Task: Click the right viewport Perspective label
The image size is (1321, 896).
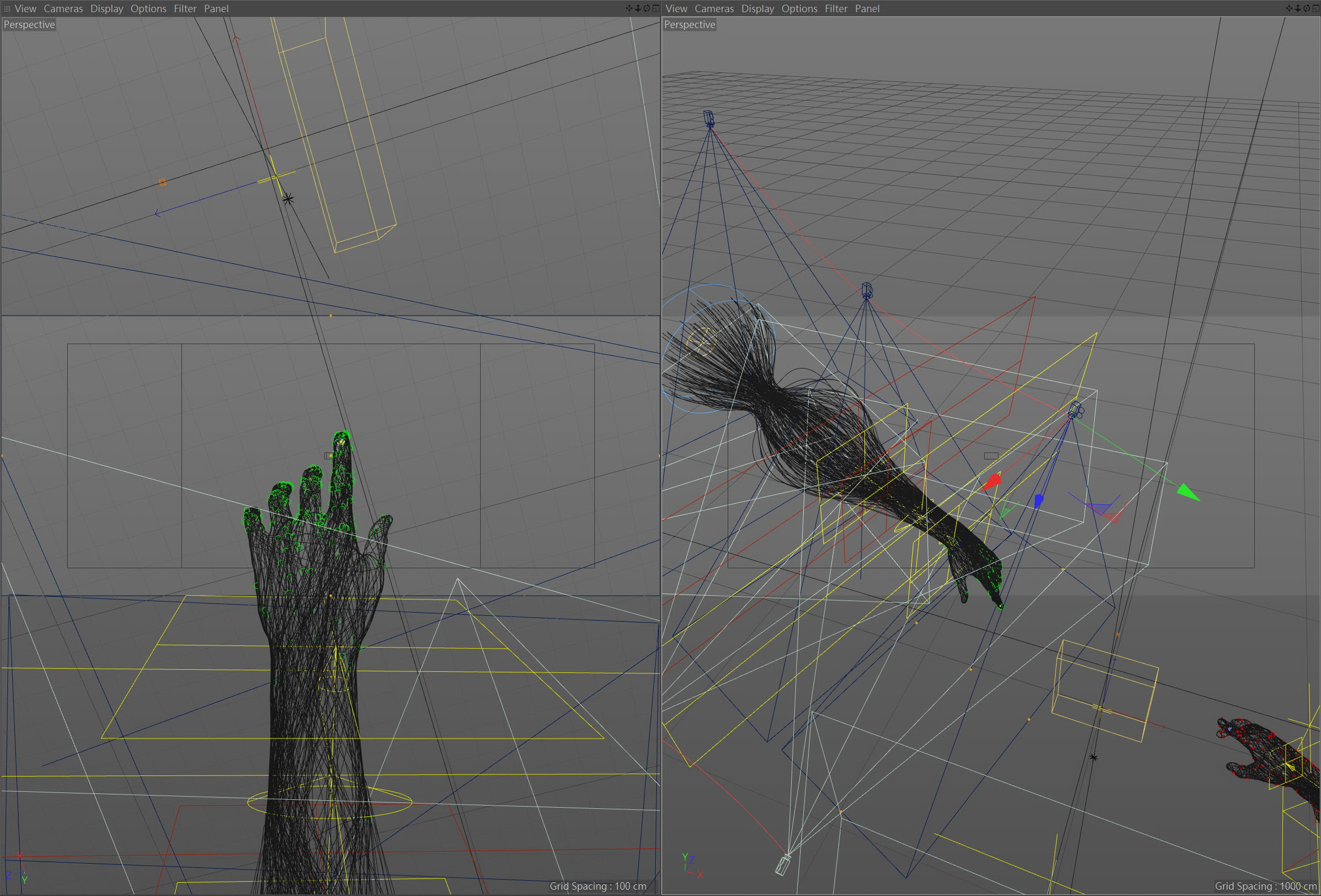Action: (x=690, y=24)
